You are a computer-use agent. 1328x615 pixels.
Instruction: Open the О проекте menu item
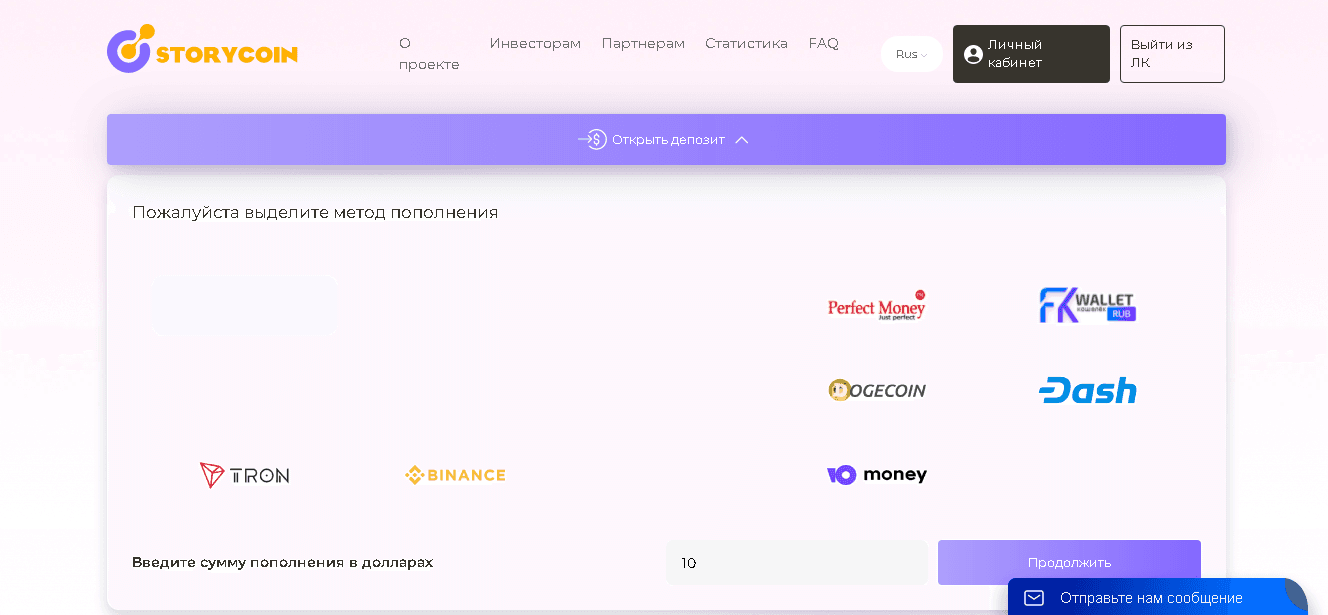(429, 54)
